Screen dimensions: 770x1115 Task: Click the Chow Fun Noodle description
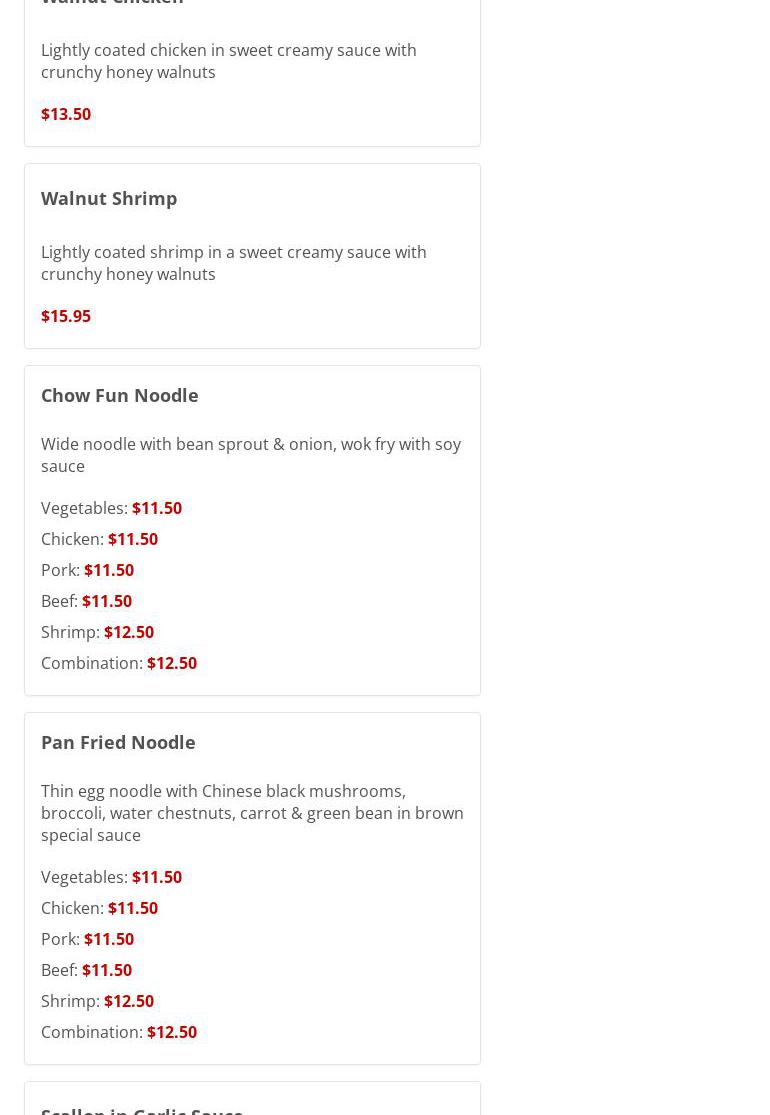250,455
